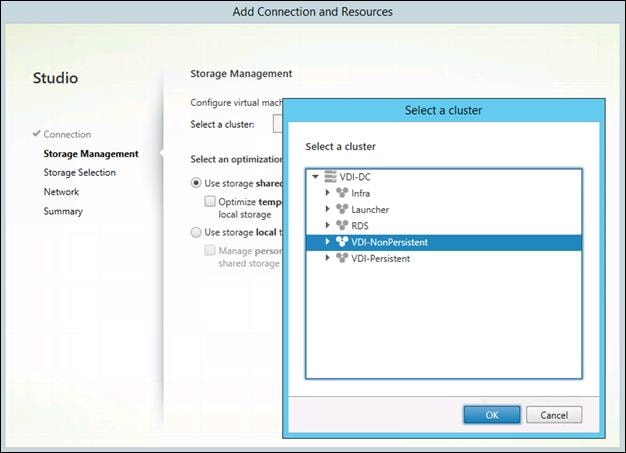Click the Select a cluster input field
The image size is (626, 453).
point(278,124)
